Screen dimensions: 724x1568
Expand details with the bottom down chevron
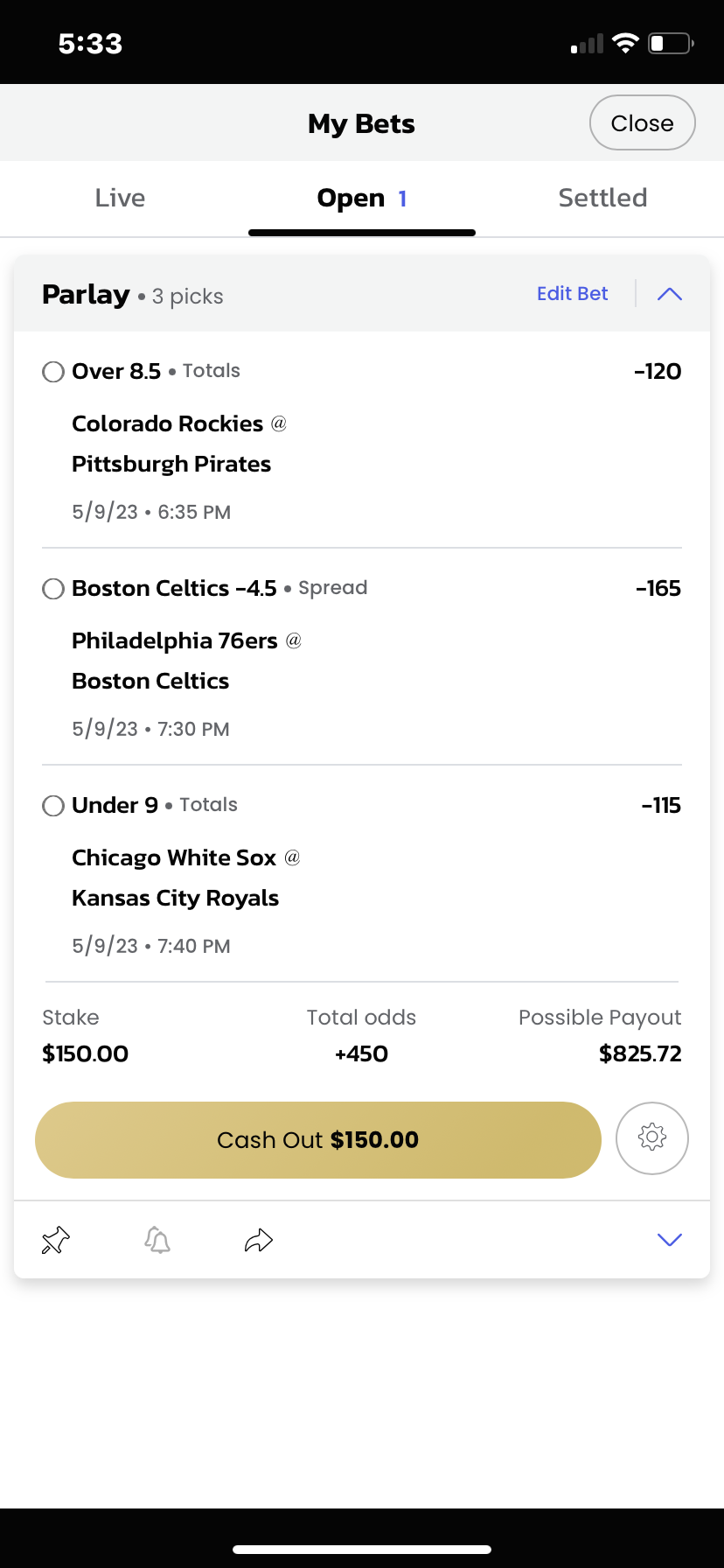pos(670,1240)
